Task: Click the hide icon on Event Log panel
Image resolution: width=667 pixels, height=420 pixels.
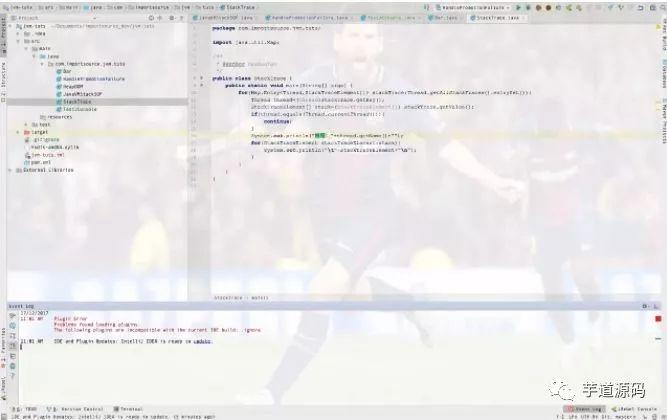Action: (654, 306)
